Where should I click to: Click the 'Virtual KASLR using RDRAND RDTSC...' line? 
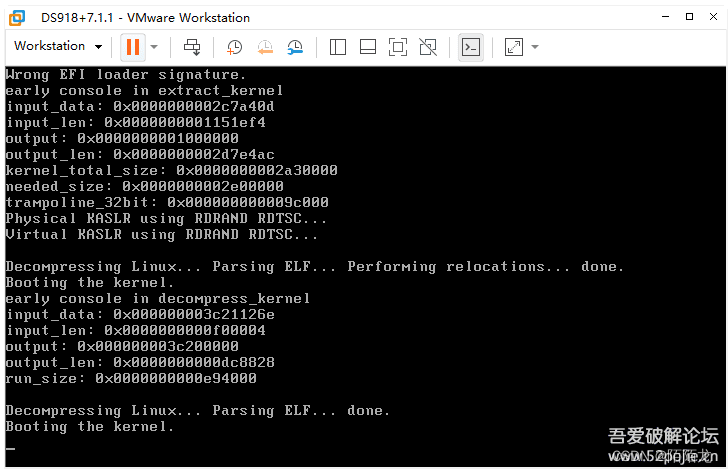(x=161, y=234)
